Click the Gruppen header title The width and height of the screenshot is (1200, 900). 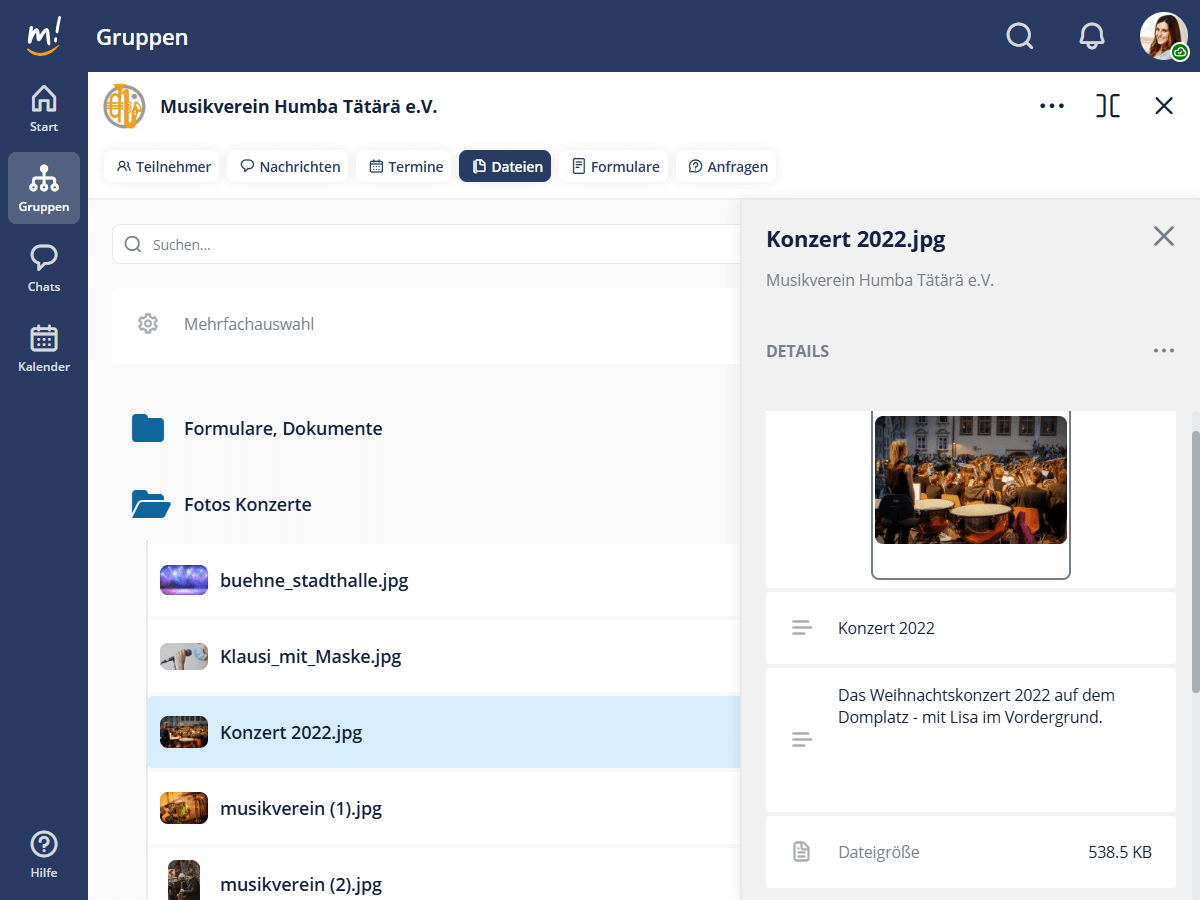142,37
